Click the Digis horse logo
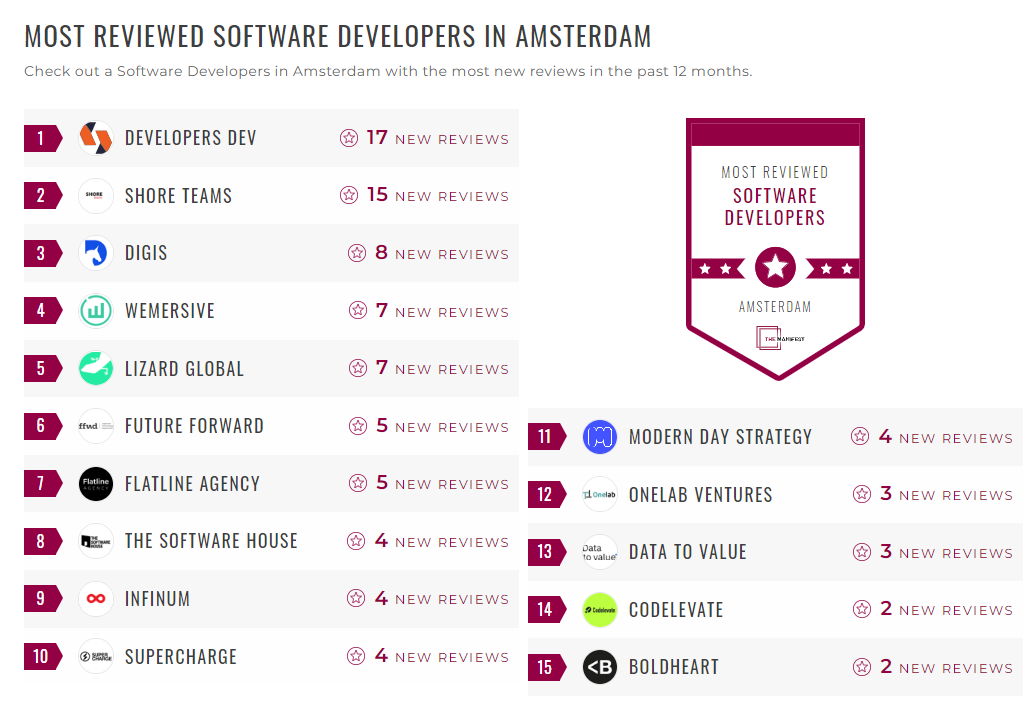This screenshot has width=1036, height=708. [x=94, y=252]
